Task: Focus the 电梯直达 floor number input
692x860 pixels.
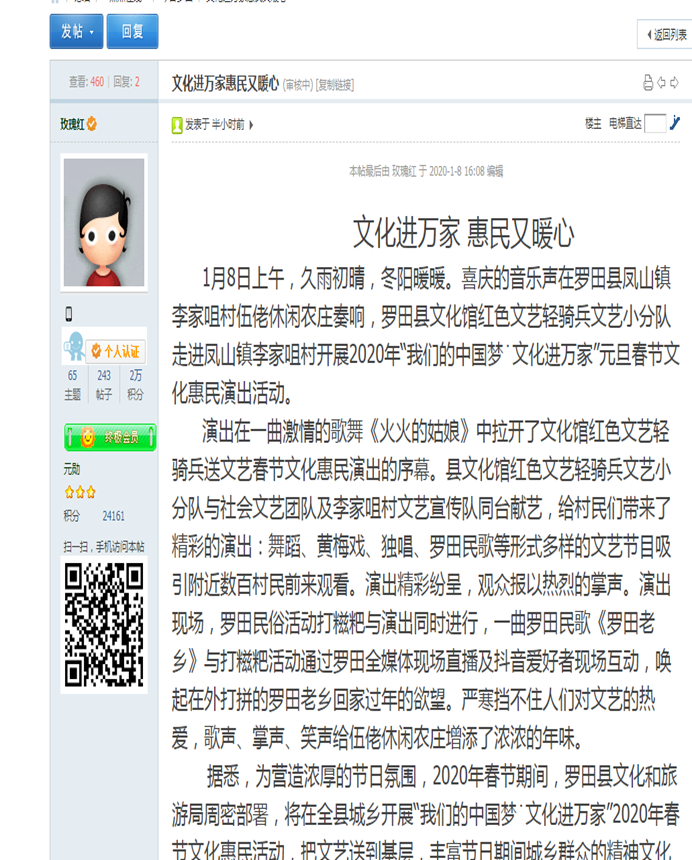Action: point(655,123)
